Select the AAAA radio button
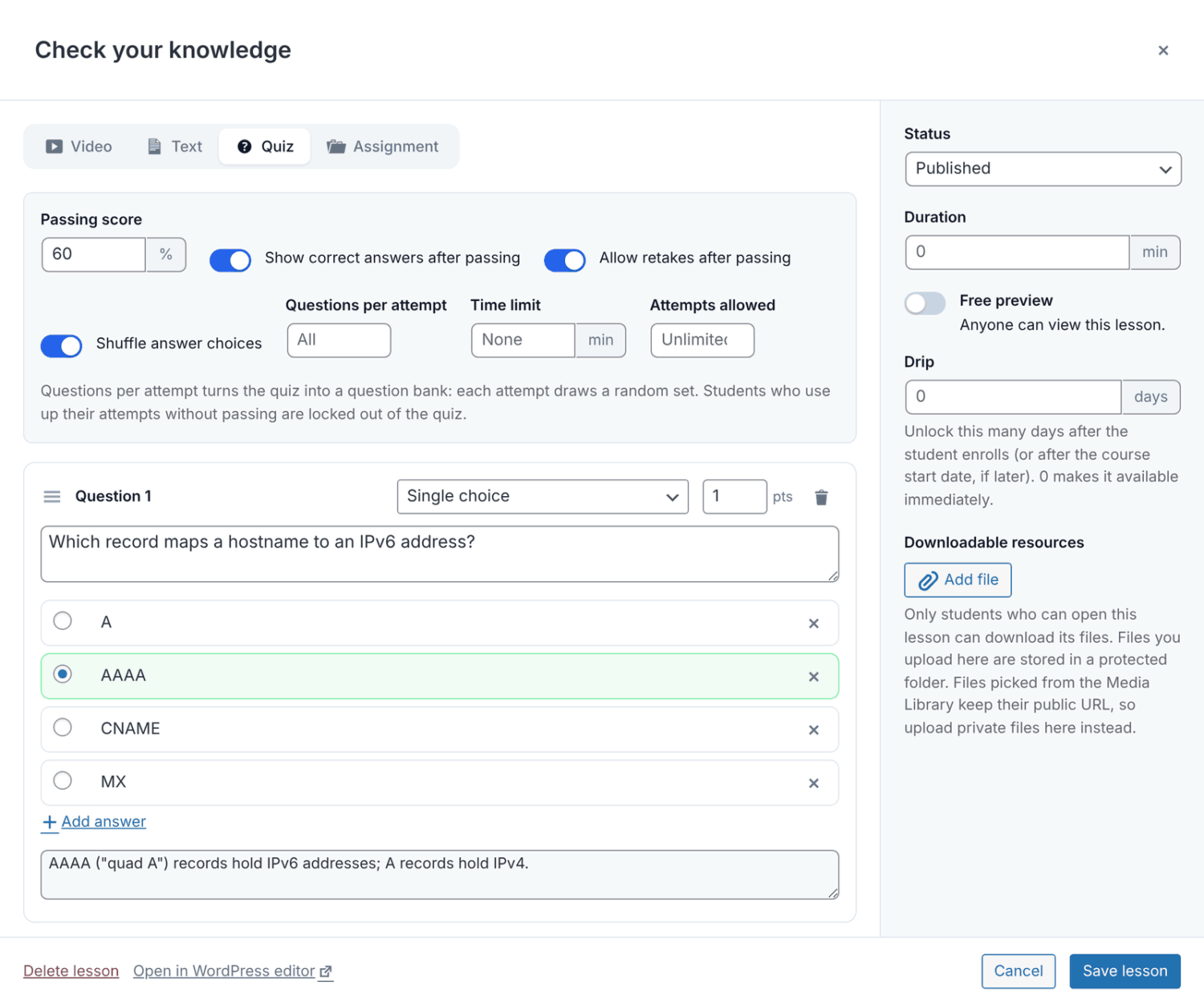1204x1005 pixels. click(x=63, y=674)
